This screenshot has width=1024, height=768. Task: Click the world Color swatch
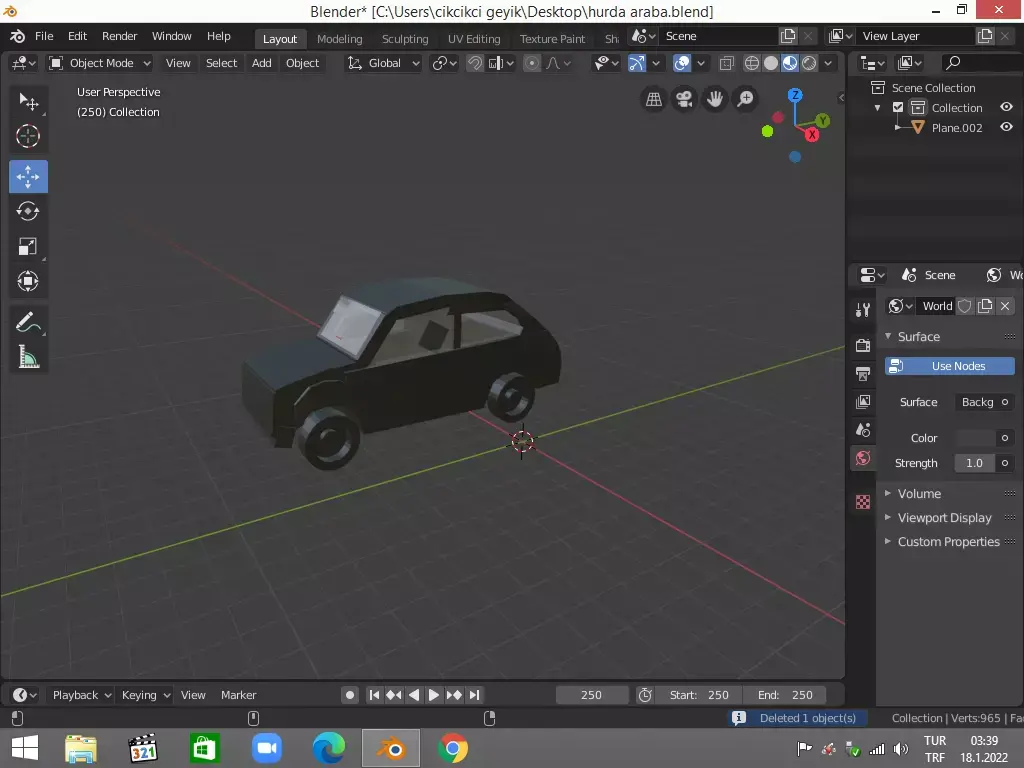tap(975, 438)
